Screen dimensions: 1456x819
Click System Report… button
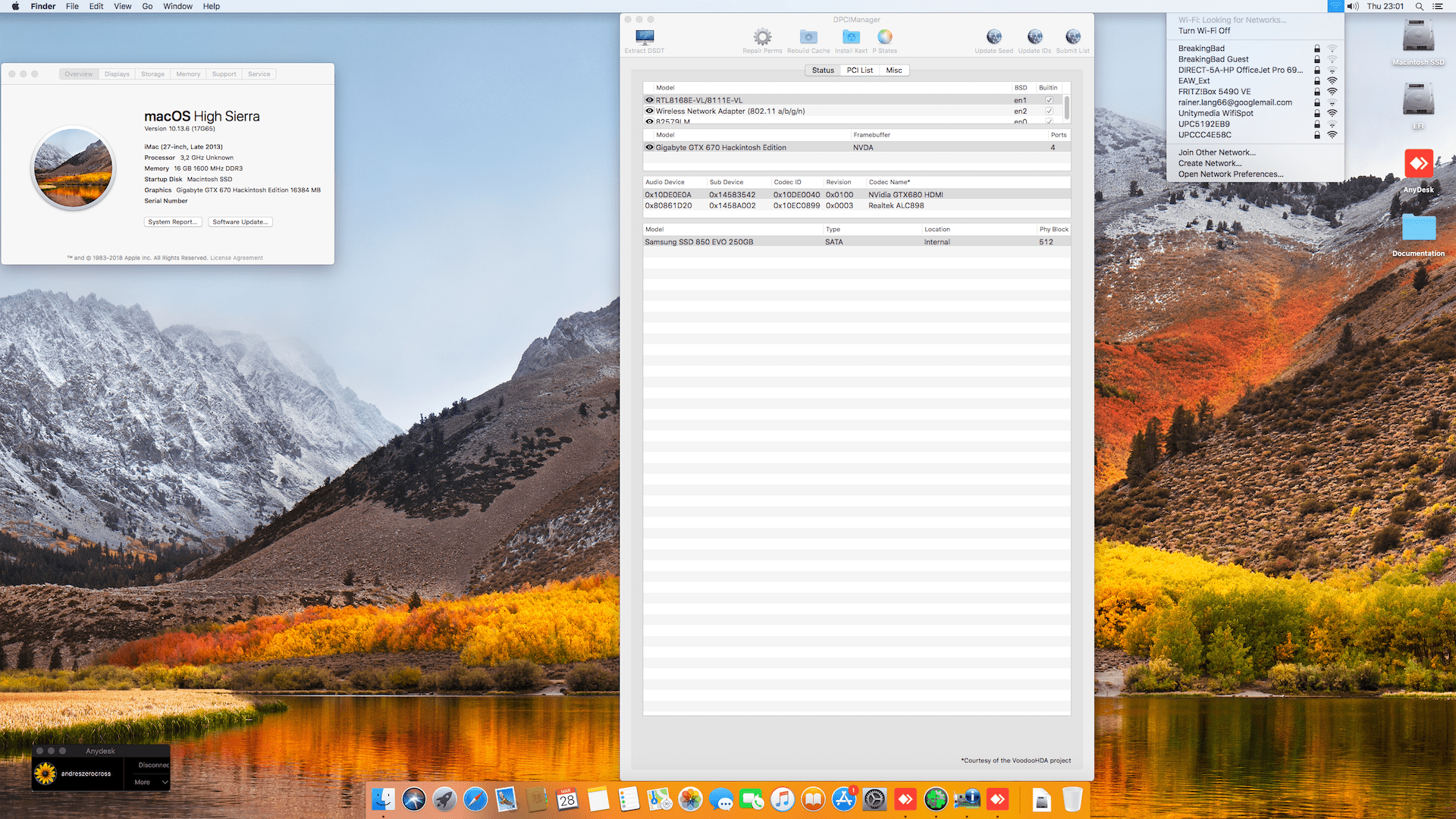pyautogui.click(x=173, y=222)
